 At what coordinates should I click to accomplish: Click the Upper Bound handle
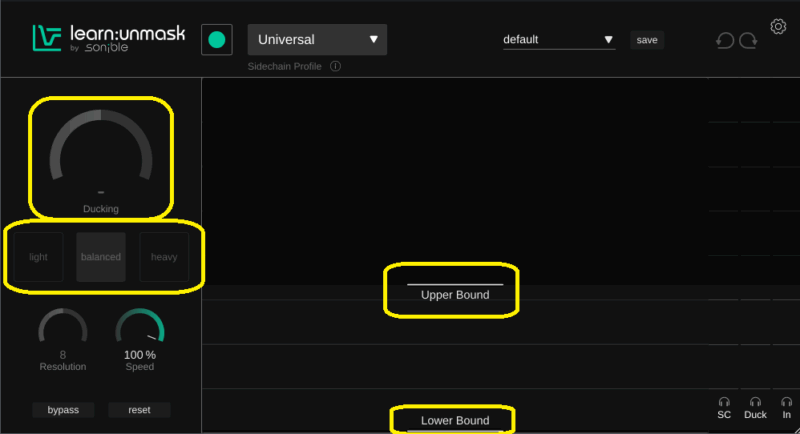tap(454, 287)
